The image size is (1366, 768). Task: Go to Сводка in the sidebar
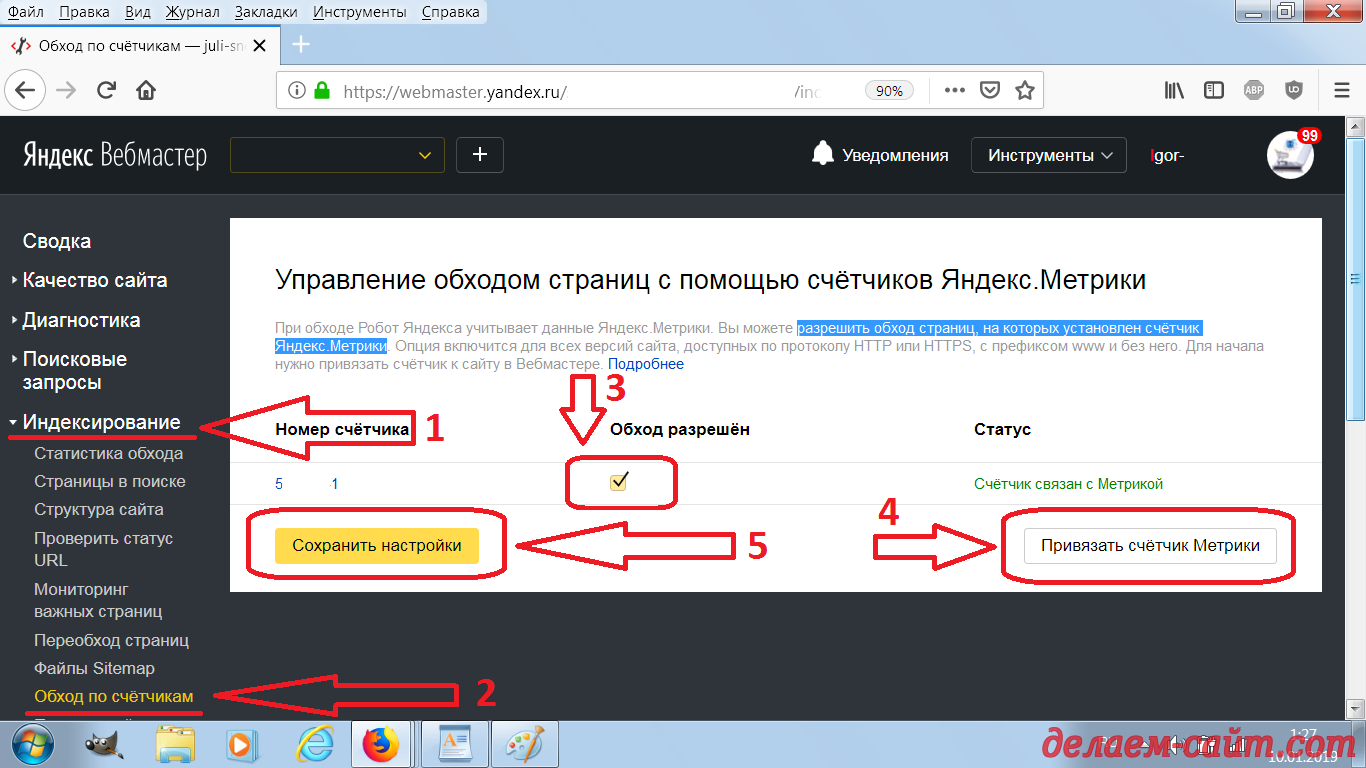[x=57, y=241]
